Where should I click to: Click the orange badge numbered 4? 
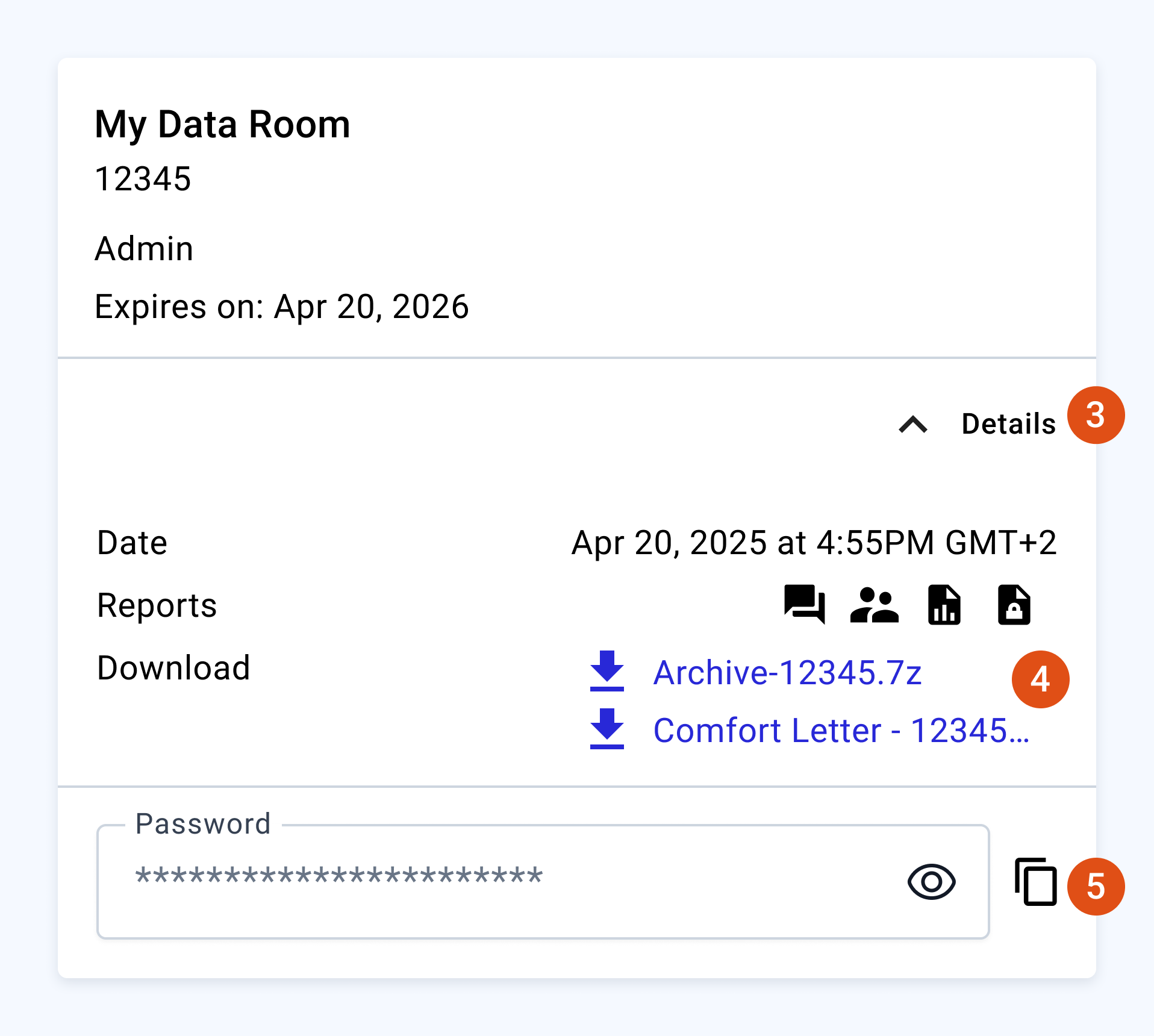1040,679
